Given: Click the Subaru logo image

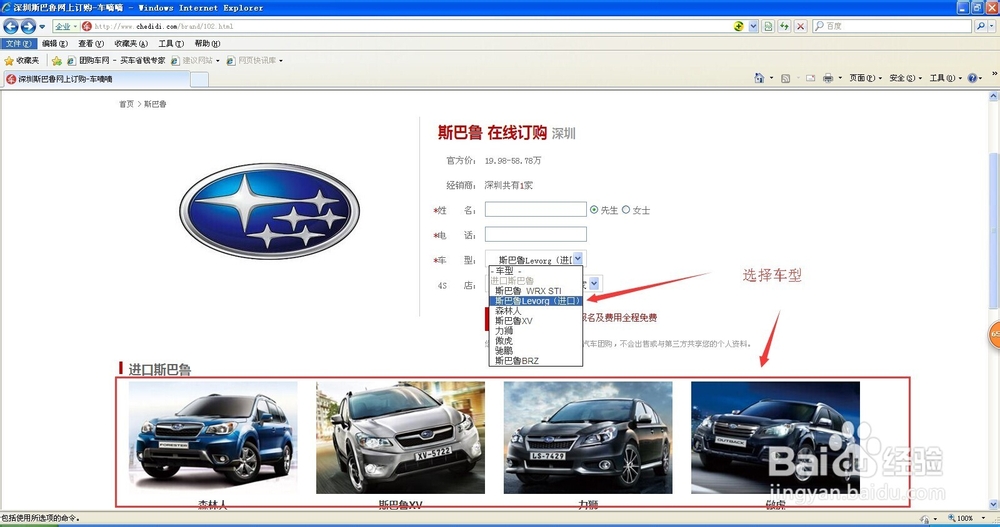Looking at the screenshot, I should click(269, 211).
